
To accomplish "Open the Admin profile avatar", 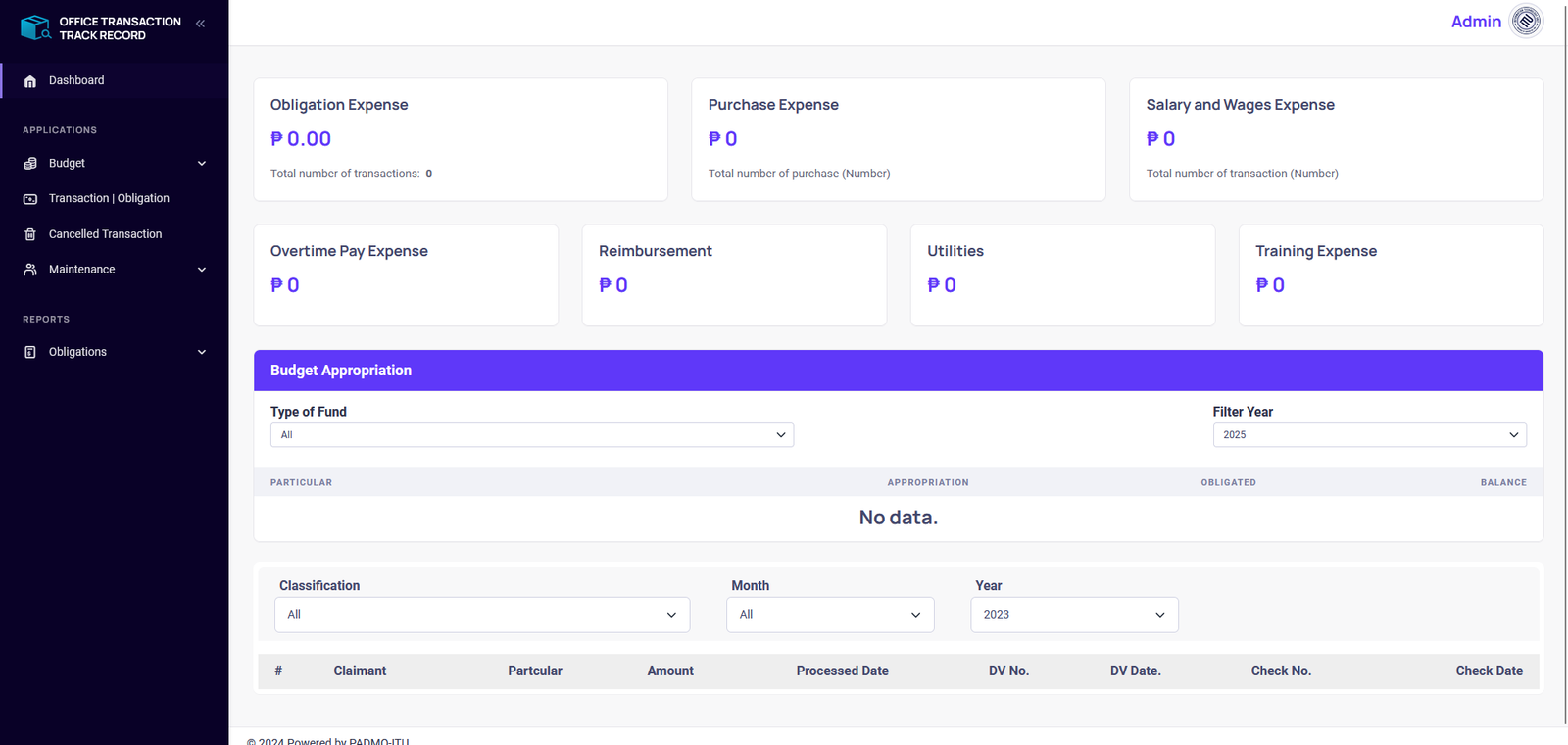I will (x=1527, y=21).
